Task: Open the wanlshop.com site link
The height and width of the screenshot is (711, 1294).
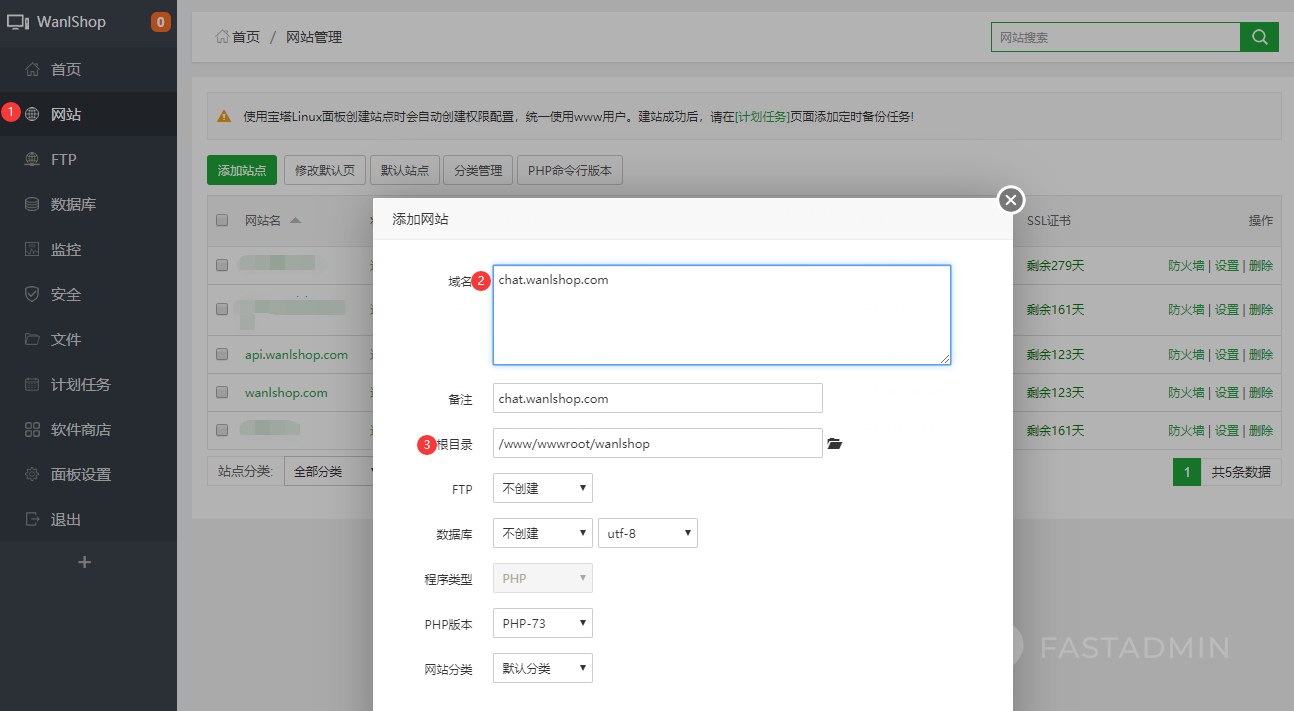Action: point(286,393)
